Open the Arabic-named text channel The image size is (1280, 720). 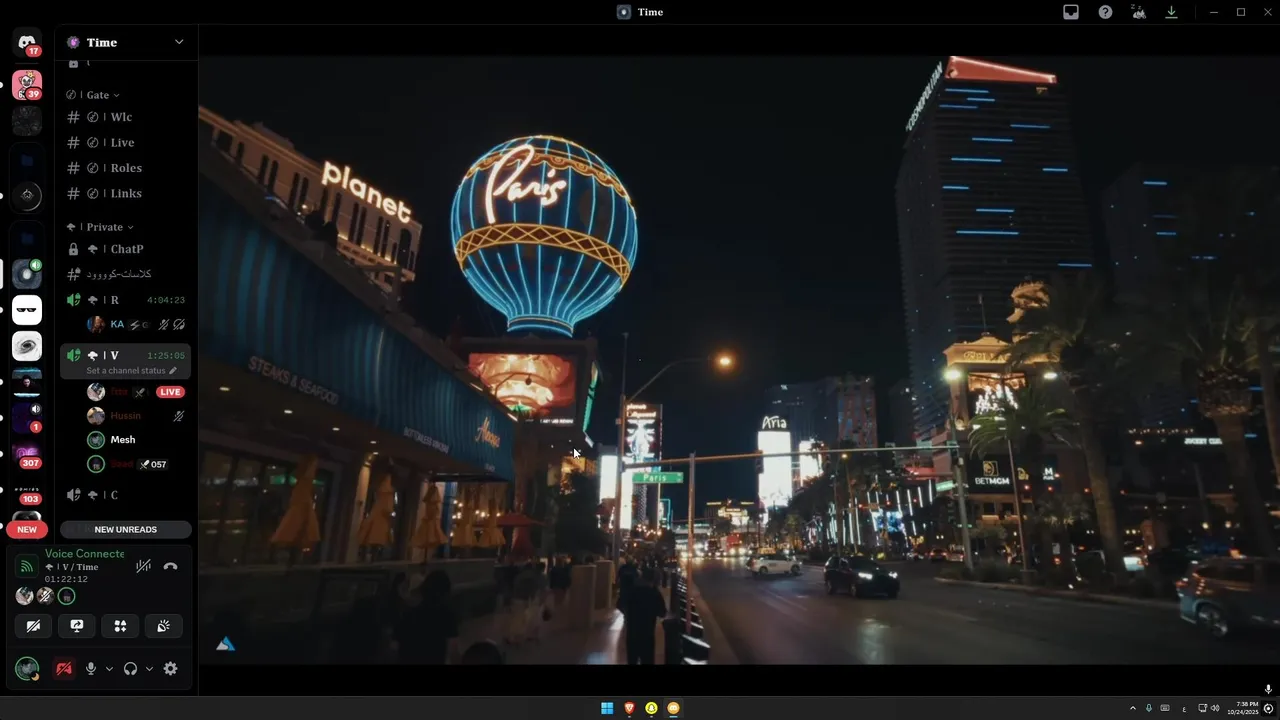tap(125, 274)
